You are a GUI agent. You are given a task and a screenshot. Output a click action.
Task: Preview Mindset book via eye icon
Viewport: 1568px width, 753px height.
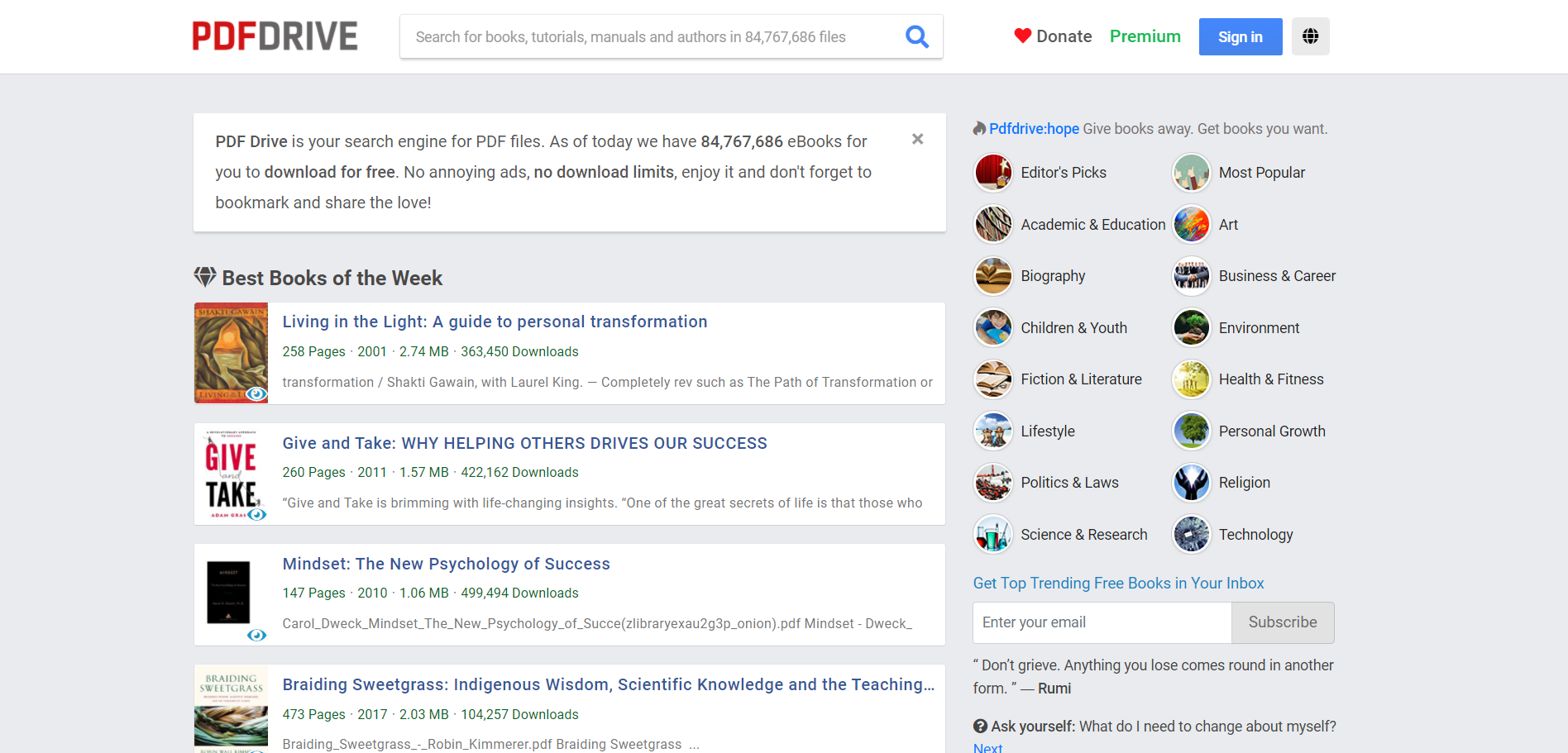tap(257, 635)
